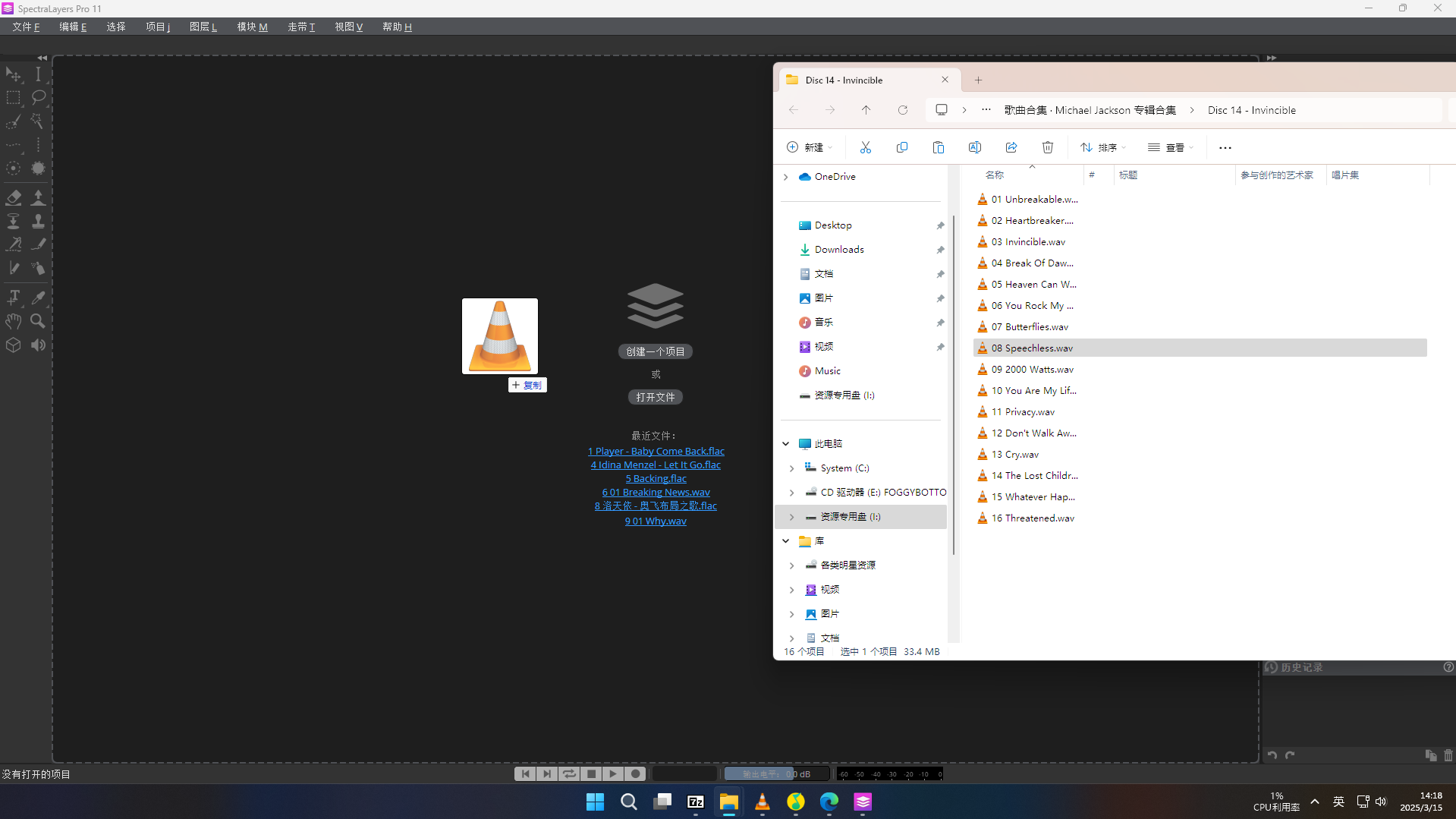Open the 帮助 menu
1456x819 pixels.
pyautogui.click(x=397, y=27)
